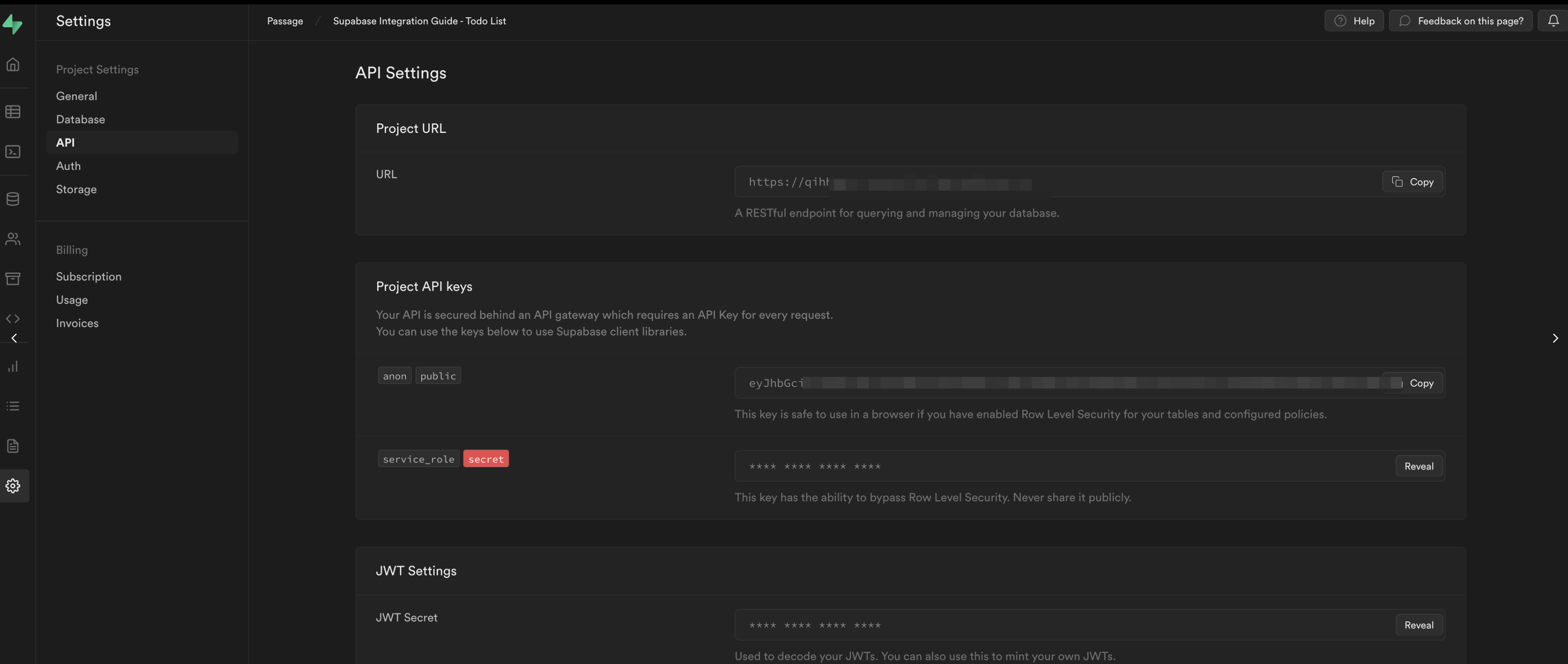This screenshot has height=664, width=1568.
Task: Select API in Project Settings
Action: (142, 142)
